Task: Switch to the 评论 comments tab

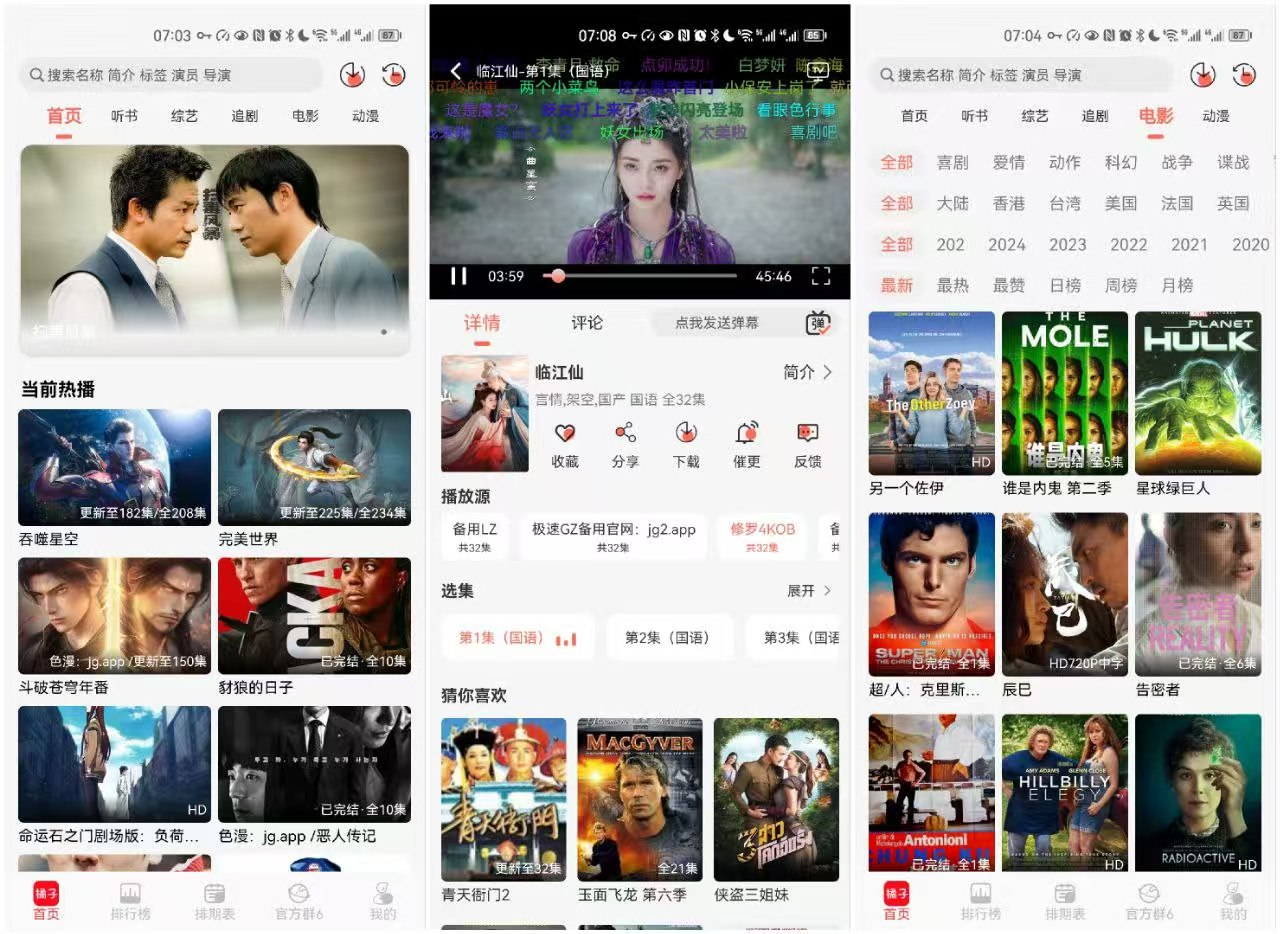Action: click(587, 323)
